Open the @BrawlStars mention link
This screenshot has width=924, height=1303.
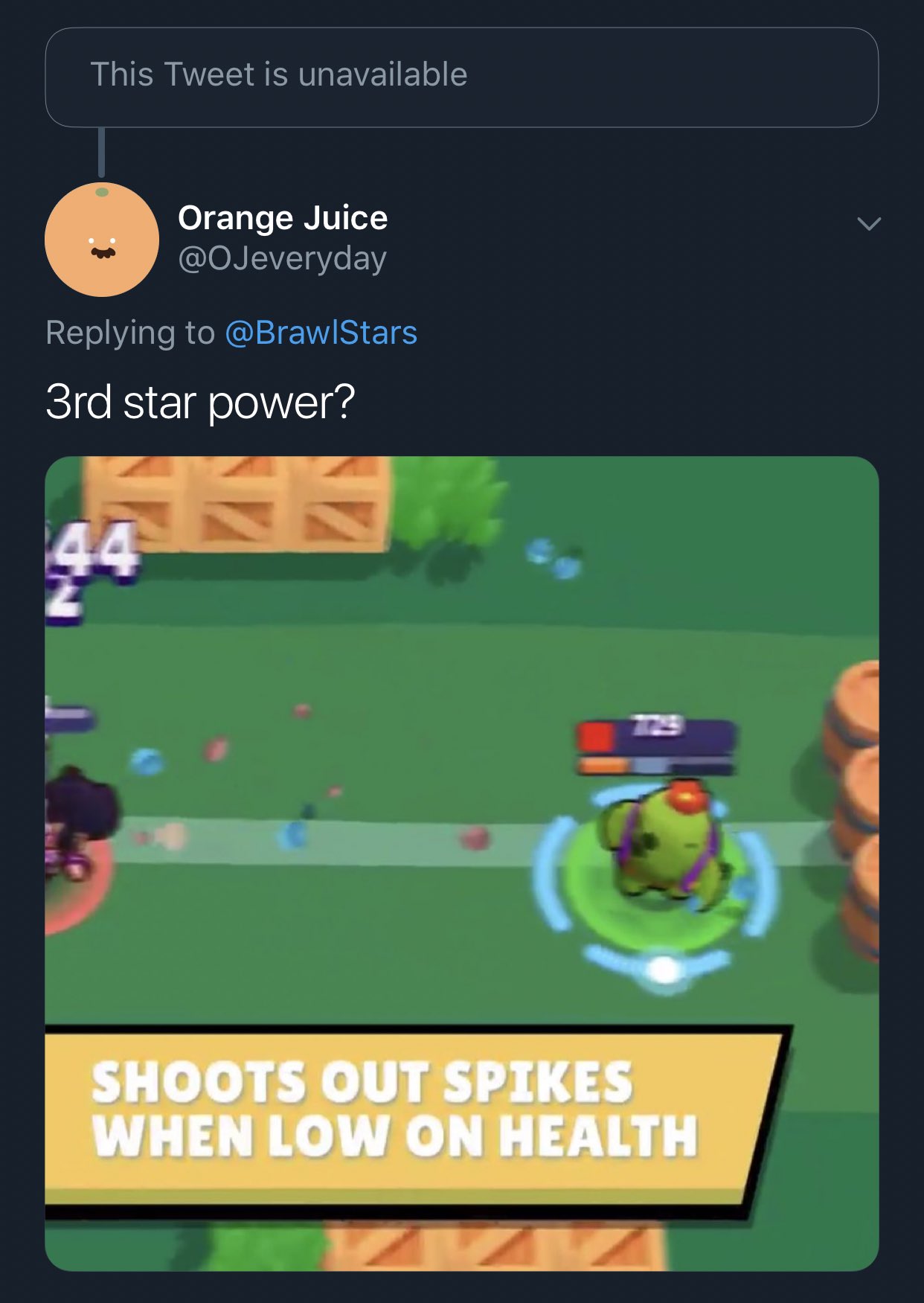point(321,333)
